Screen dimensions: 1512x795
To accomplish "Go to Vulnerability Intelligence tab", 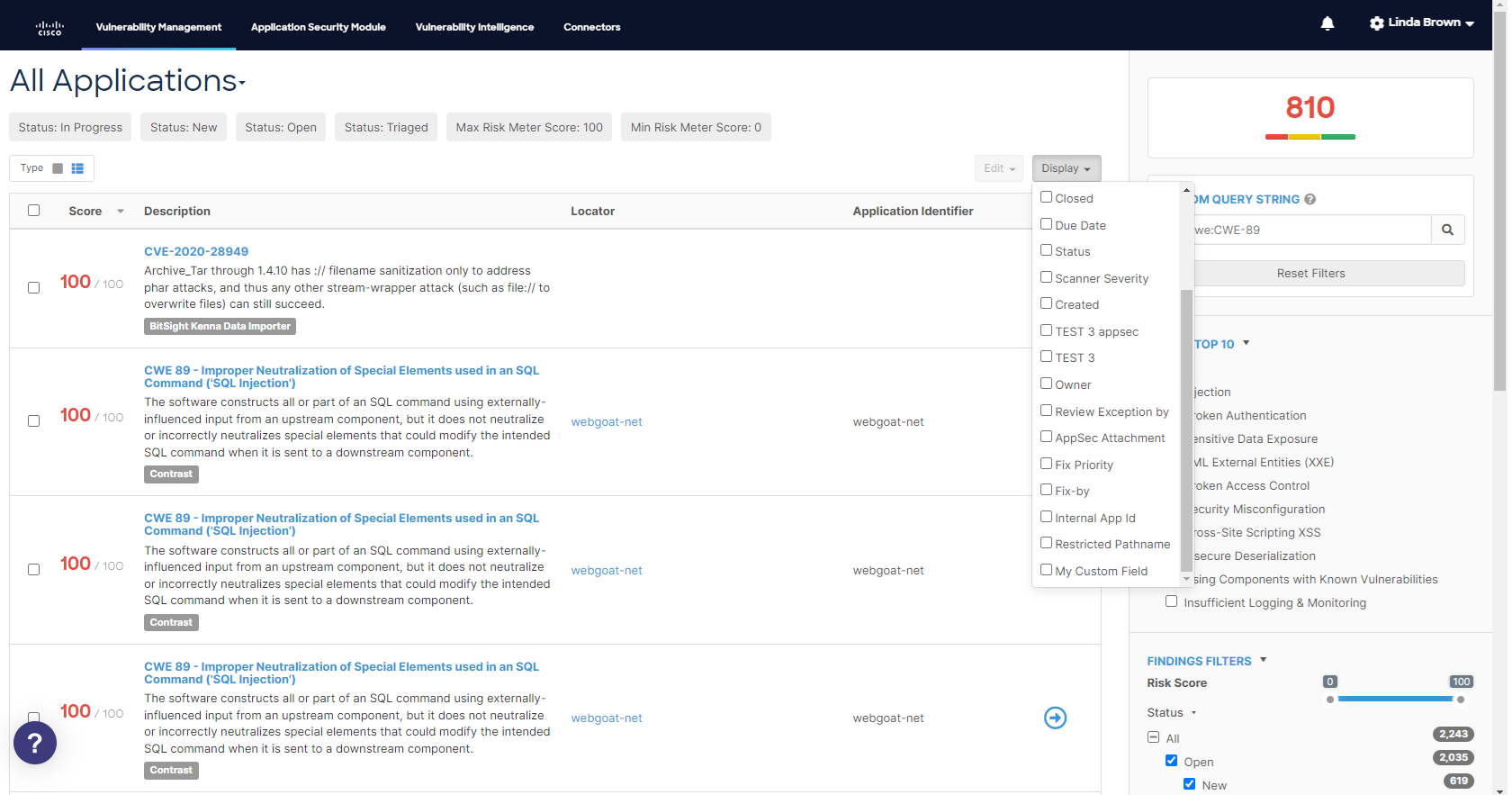I will click(x=474, y=27).
